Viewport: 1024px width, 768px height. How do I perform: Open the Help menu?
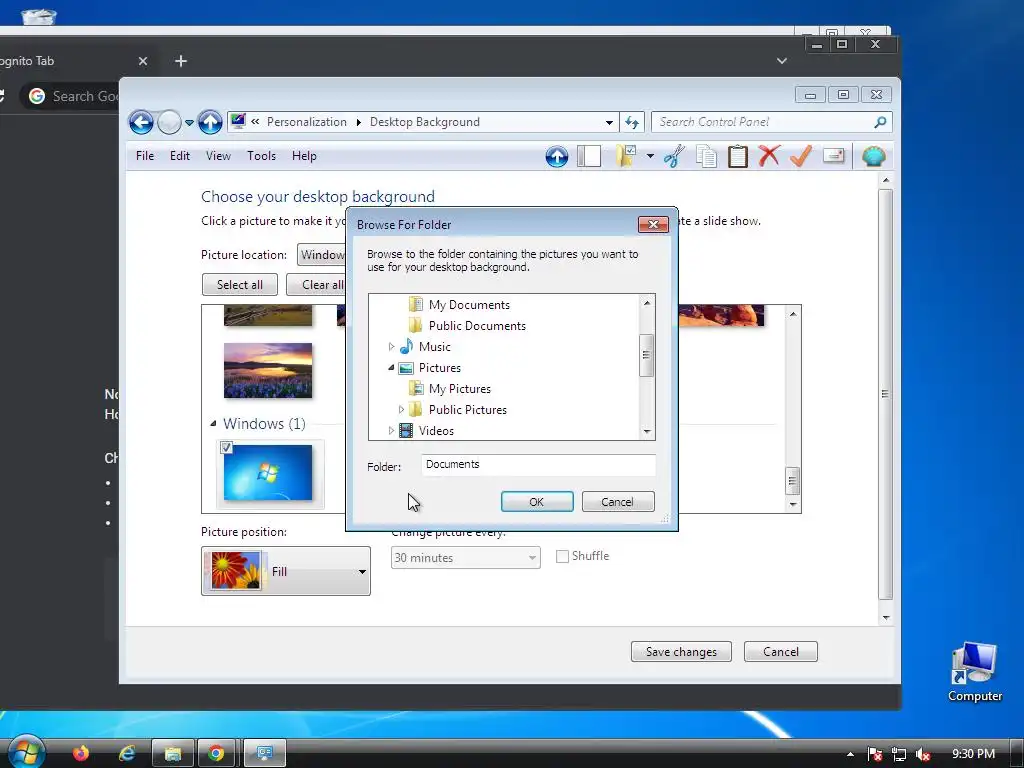[304, 156]
